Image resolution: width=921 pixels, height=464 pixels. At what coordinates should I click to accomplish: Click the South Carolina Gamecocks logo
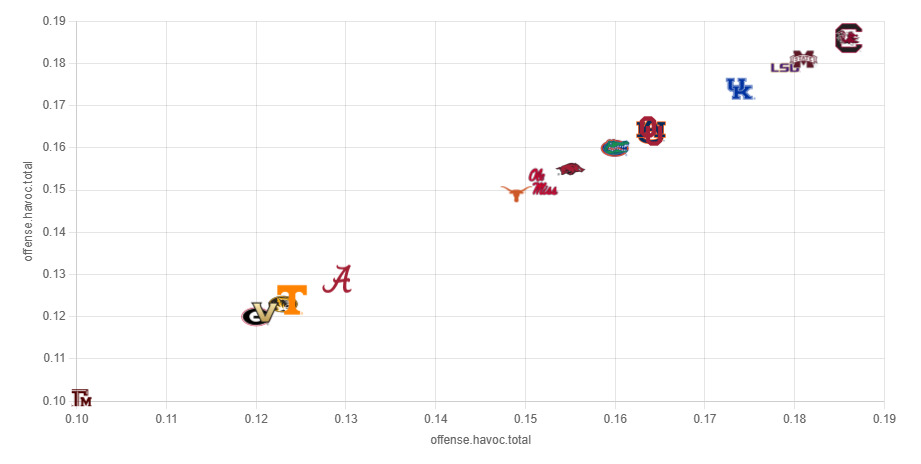coord(849,39)
